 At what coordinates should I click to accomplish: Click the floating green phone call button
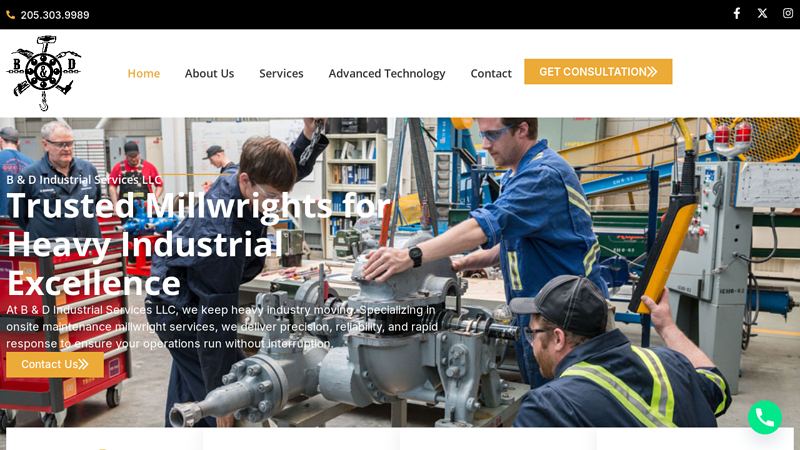click(x=765, y=418)
